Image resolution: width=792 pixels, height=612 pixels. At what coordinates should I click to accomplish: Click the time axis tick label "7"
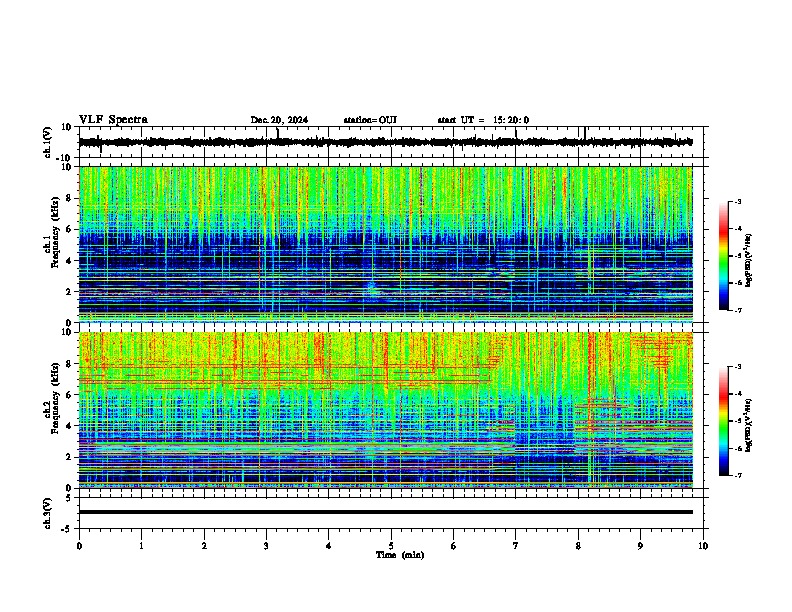point(516,546)
